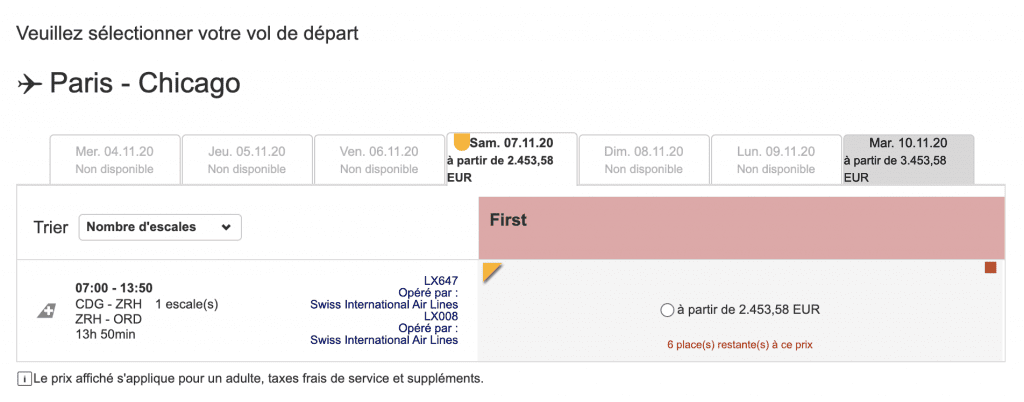Viewport: 1024px width, 402px height.
Task: Select the 2.453,58 EUR fare radio button
Action: (667, 311)
